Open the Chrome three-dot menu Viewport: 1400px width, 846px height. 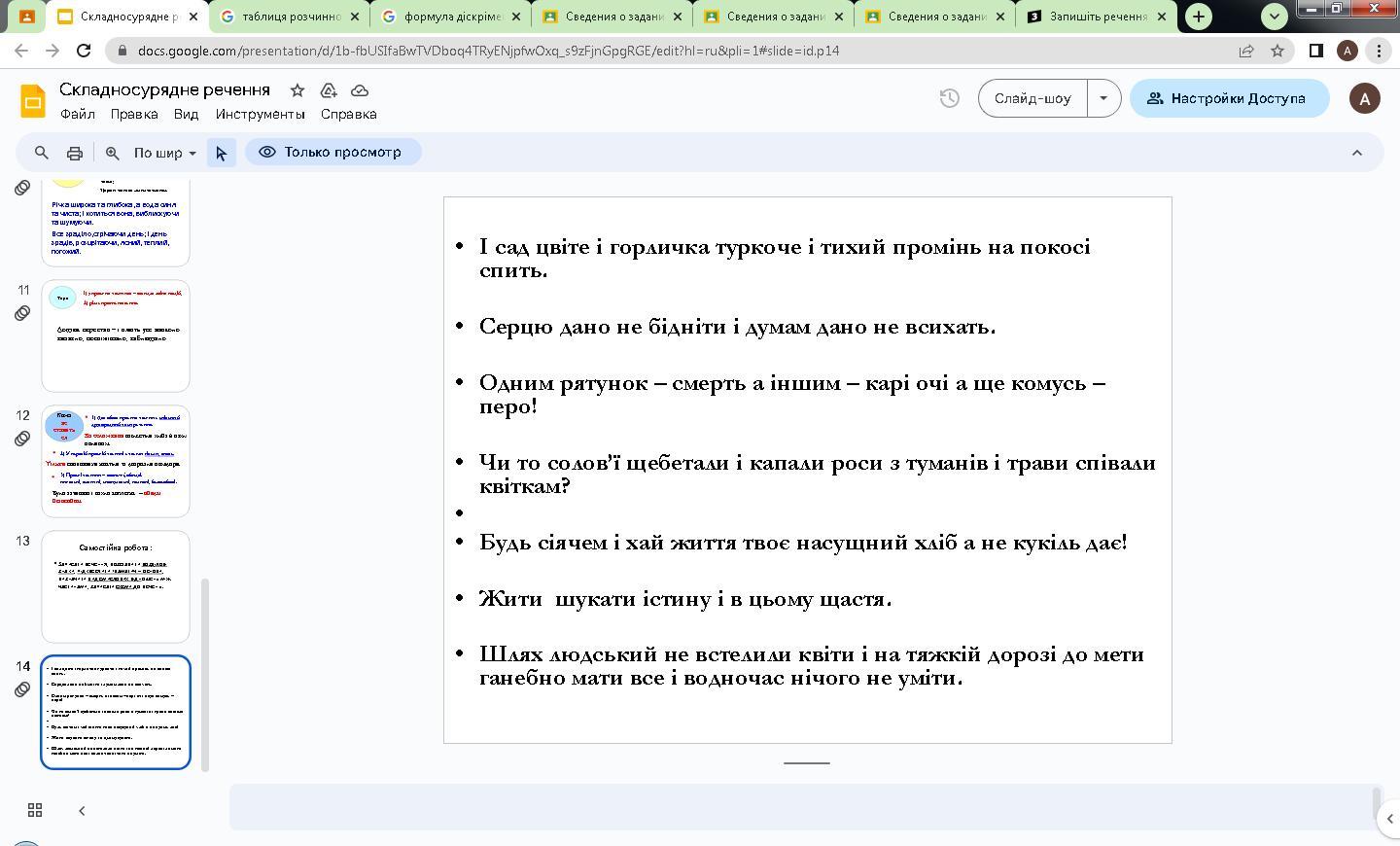1379,51
